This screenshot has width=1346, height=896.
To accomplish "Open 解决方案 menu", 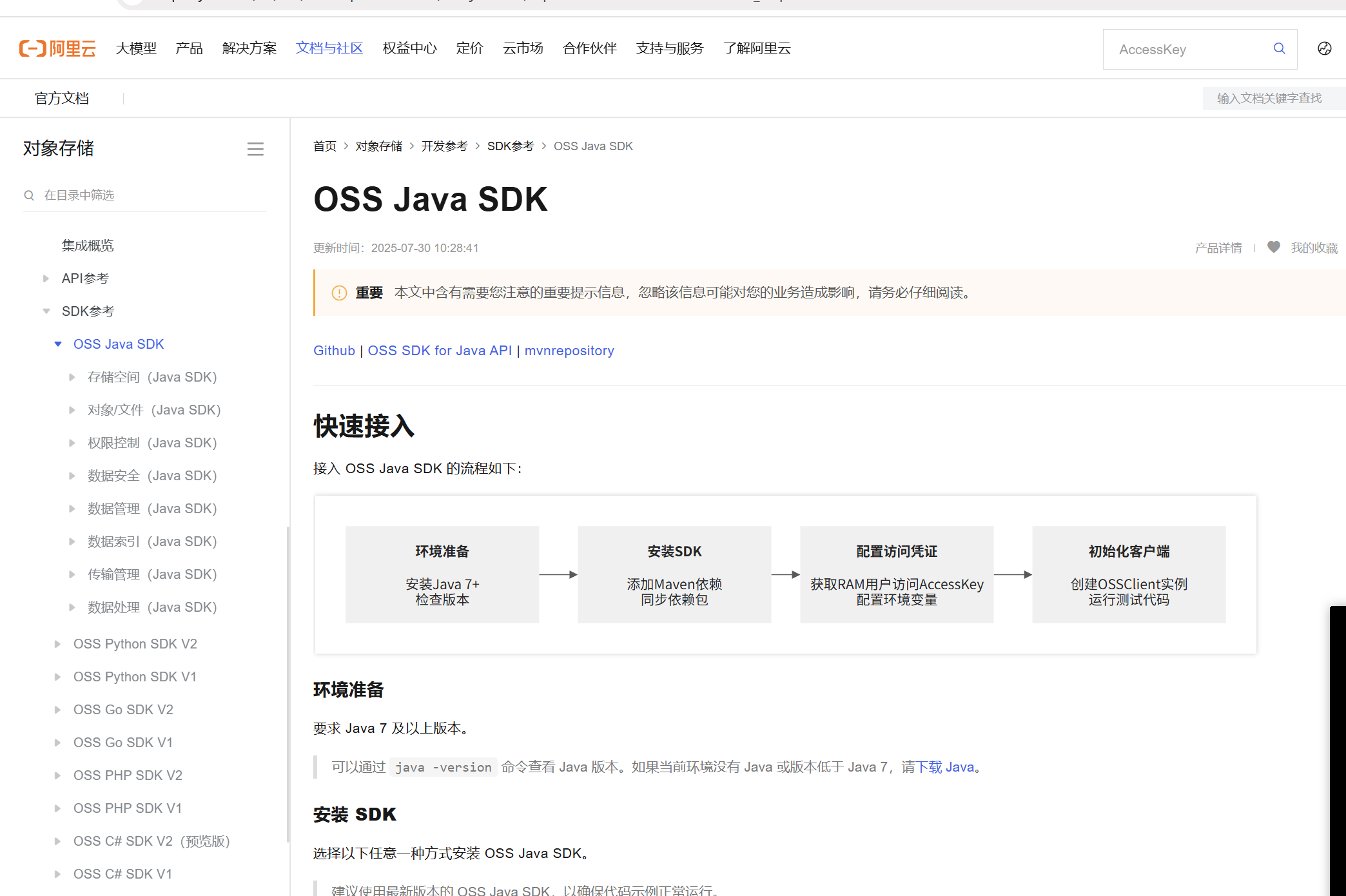I will 249,48.
